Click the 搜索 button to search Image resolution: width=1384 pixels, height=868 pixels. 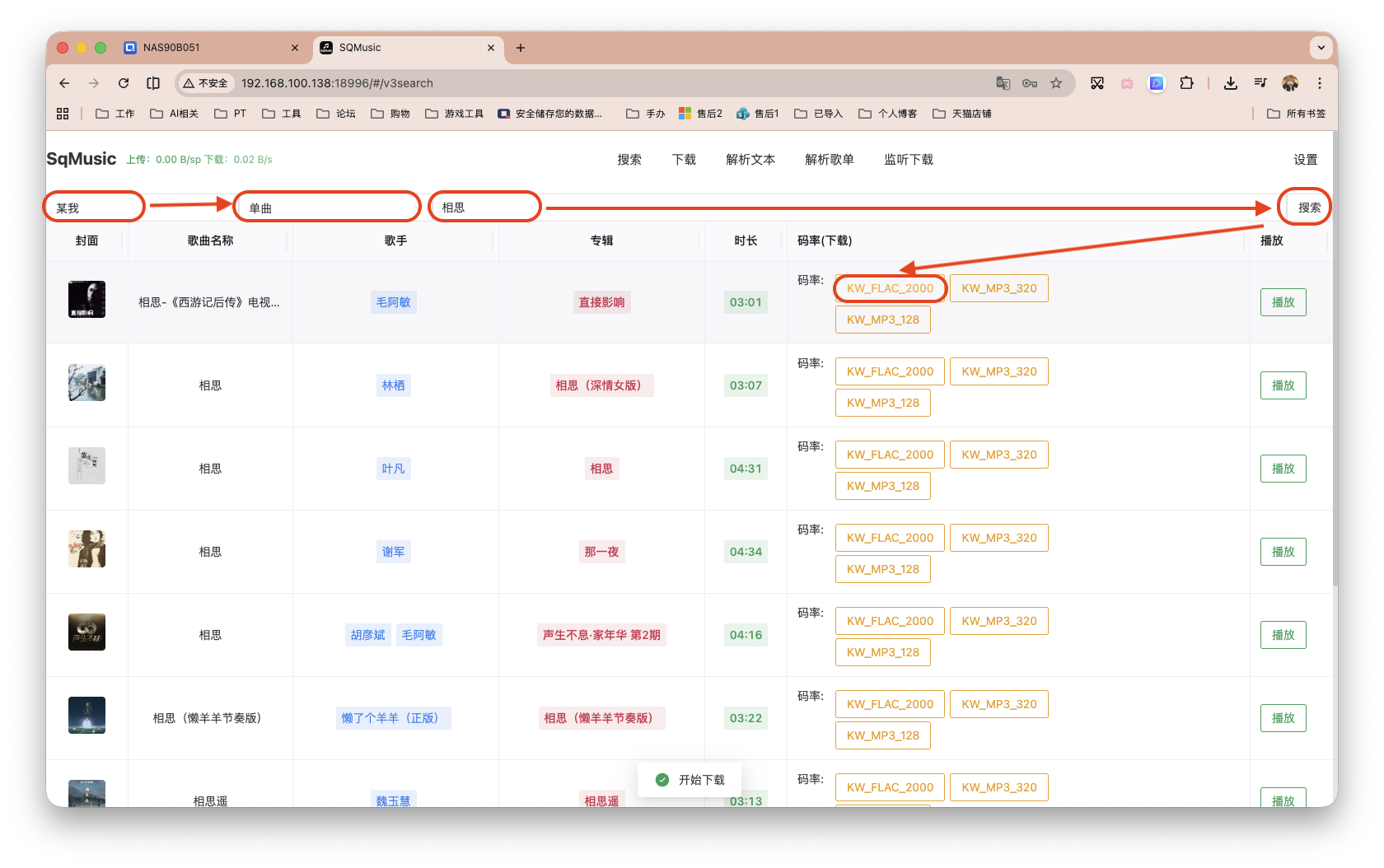1308,208
